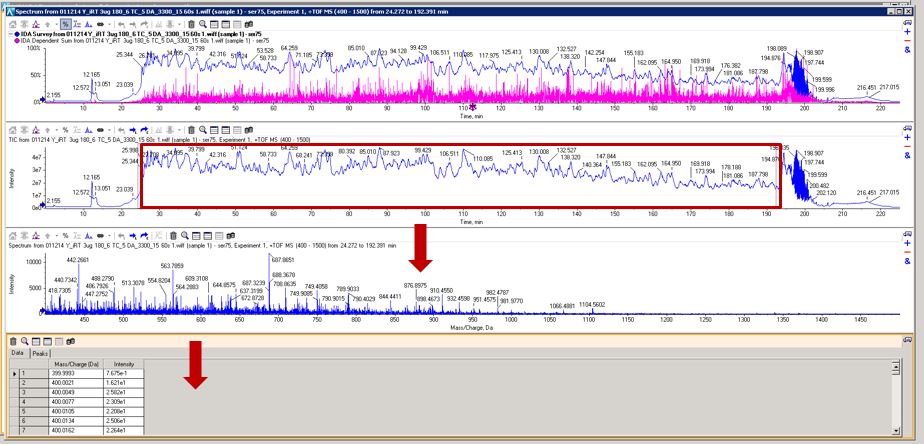Screen dimensions: 924x444
Task: Collapse trace list expander in top pane
Action: click(x=11, y=34)
